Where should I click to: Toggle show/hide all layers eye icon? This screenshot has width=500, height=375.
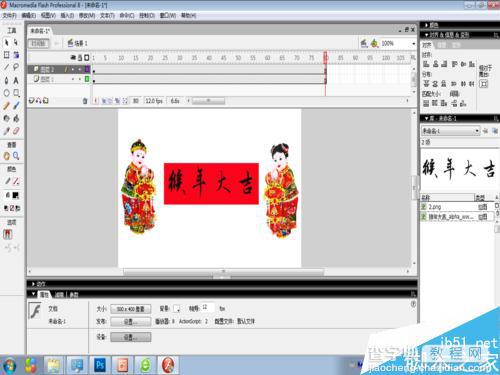pos(73,58)
